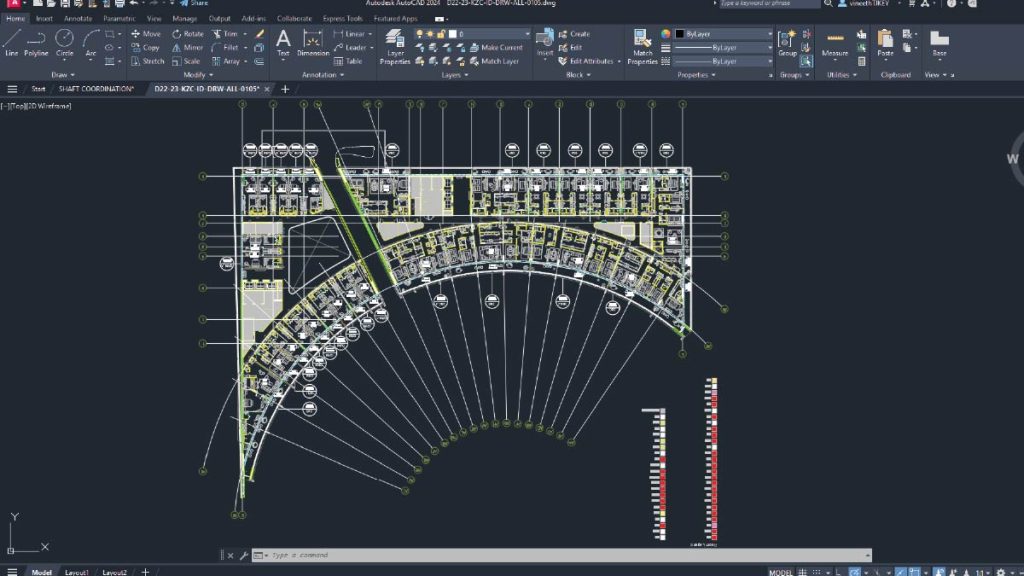
Task: Click the Rotate modify tool
Action: [x=186, y=34]
